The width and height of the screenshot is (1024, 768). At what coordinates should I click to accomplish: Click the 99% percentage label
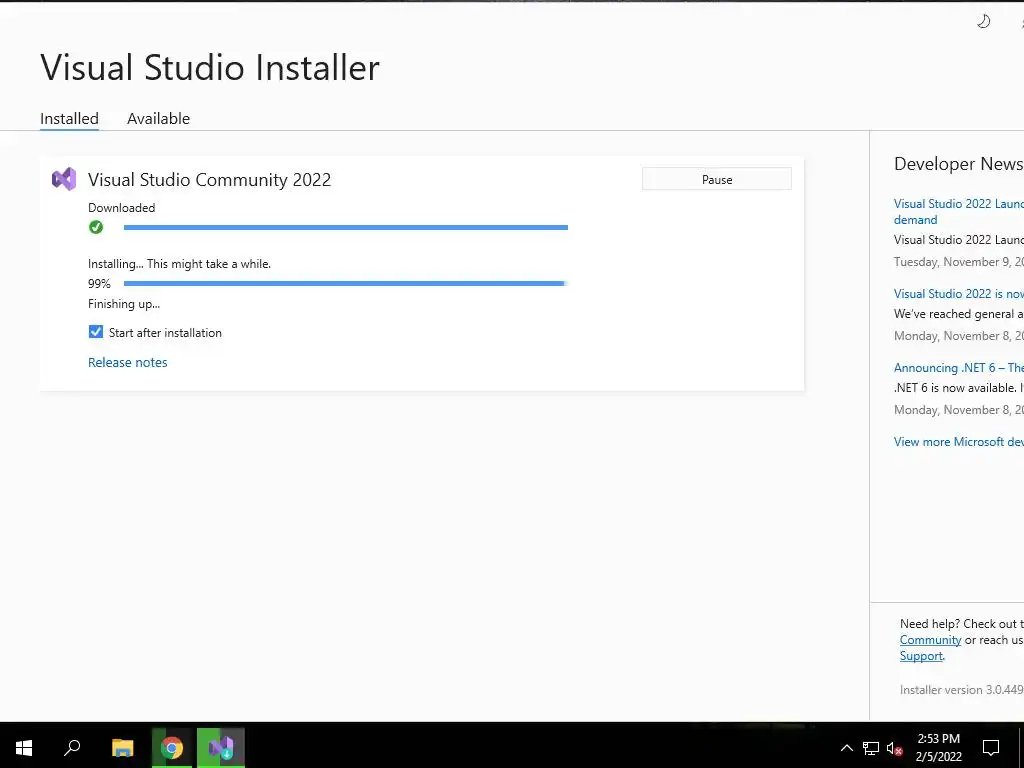pyautogui.click(x=99, y=283)
